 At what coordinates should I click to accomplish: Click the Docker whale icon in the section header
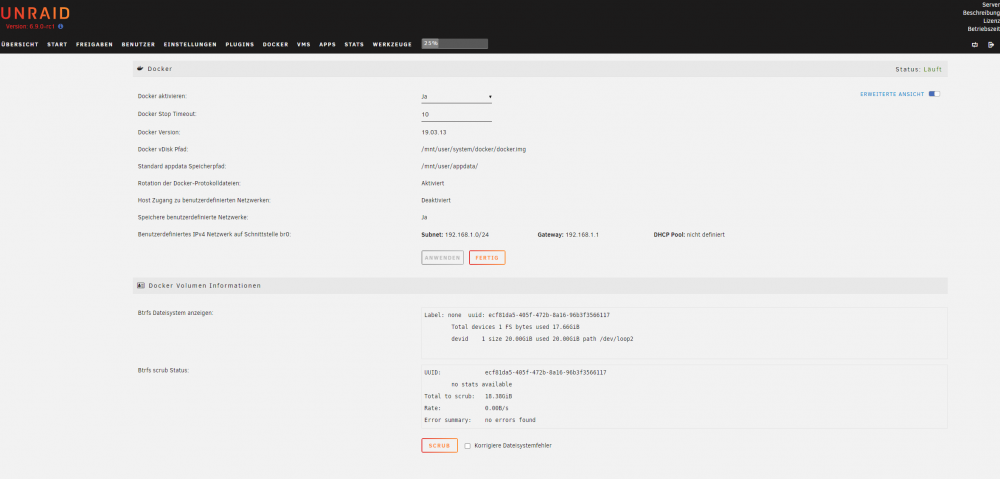pyautogui.click(x=140, y=68)
